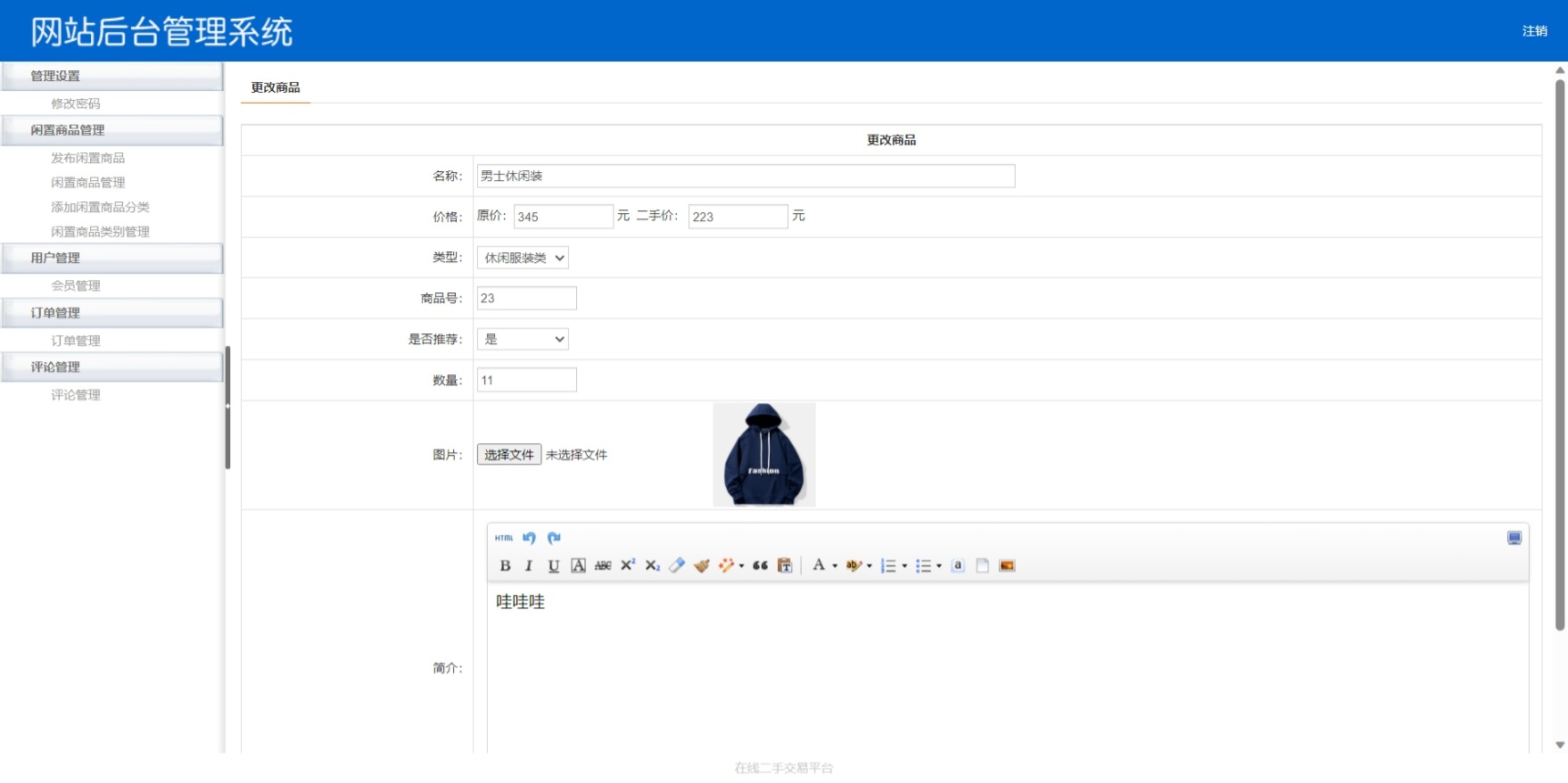Select the 更改商品 tab

pyautogui.click(x=276, y=87)
